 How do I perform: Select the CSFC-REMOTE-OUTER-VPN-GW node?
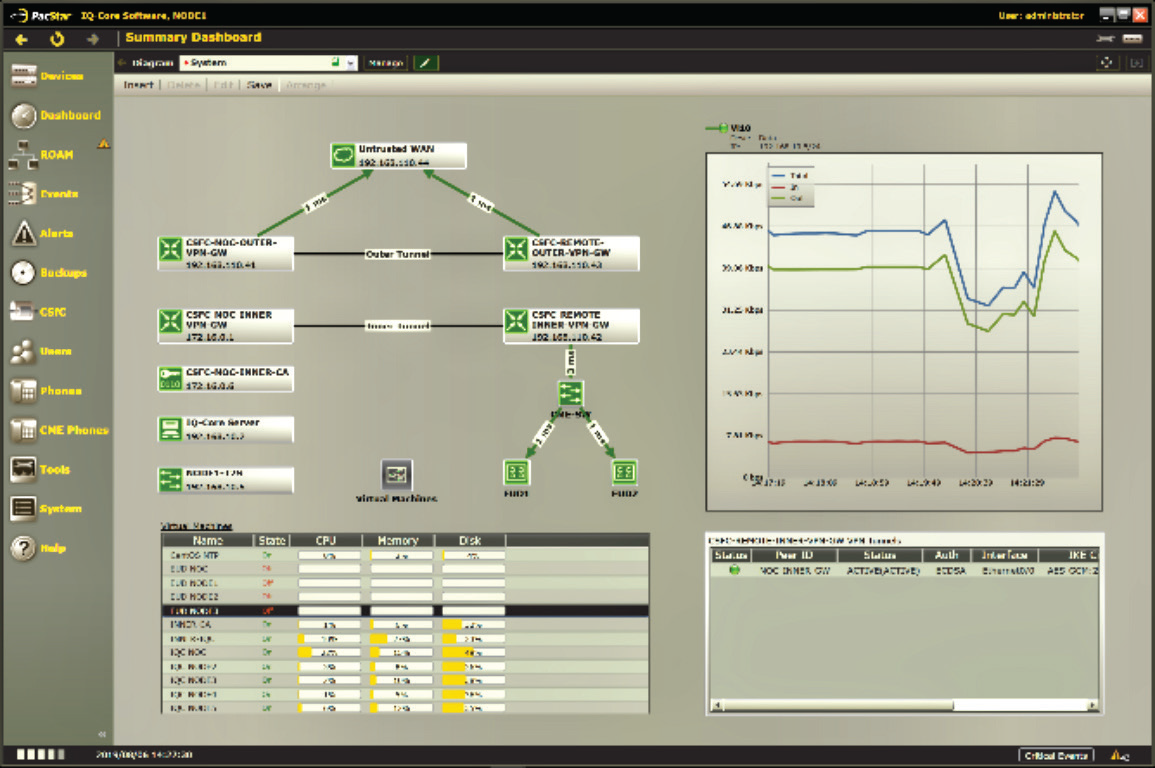pyautogui.click(x=571, y=253)
